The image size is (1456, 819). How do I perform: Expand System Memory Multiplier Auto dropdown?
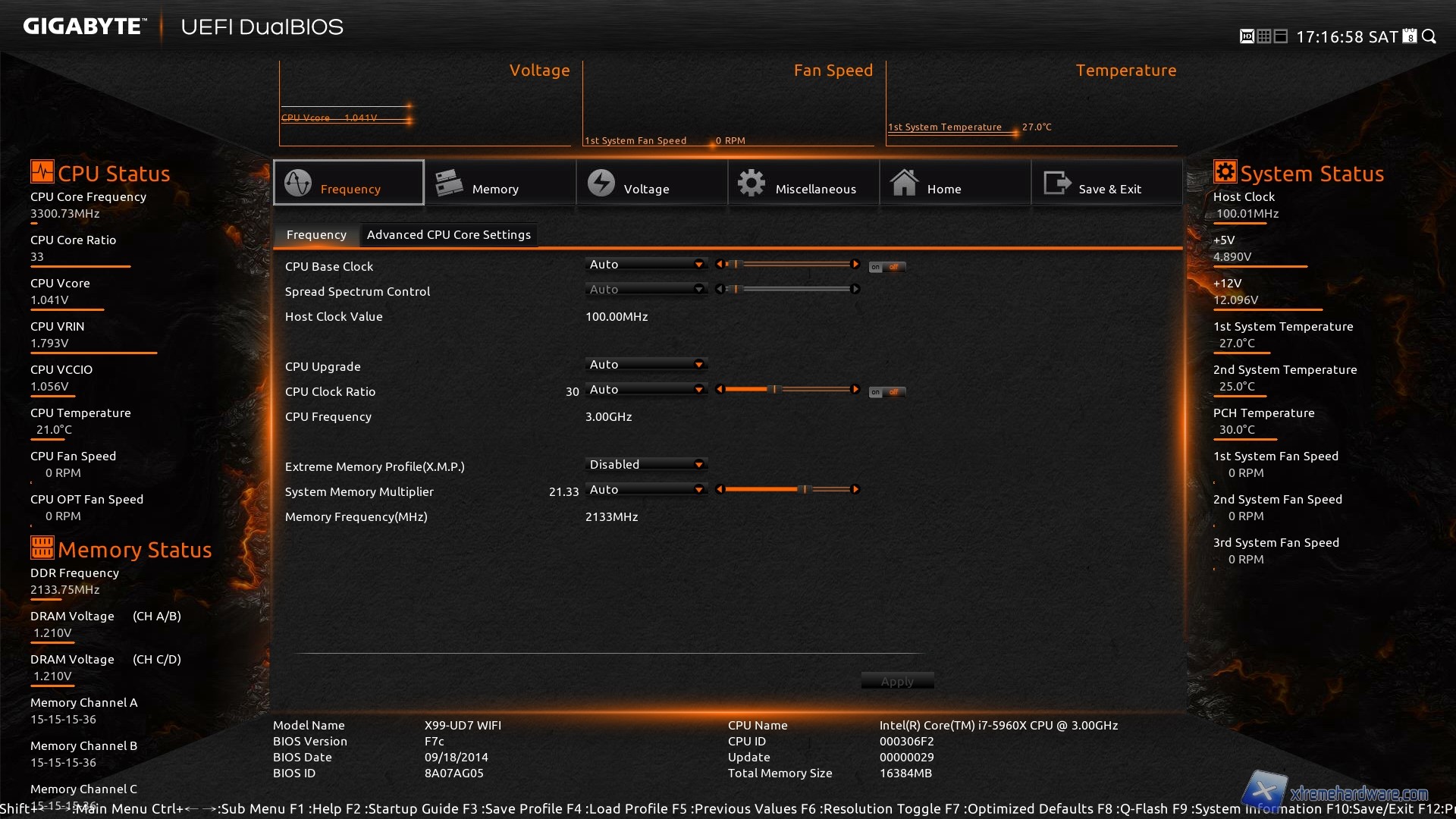(x=646, y=490)
